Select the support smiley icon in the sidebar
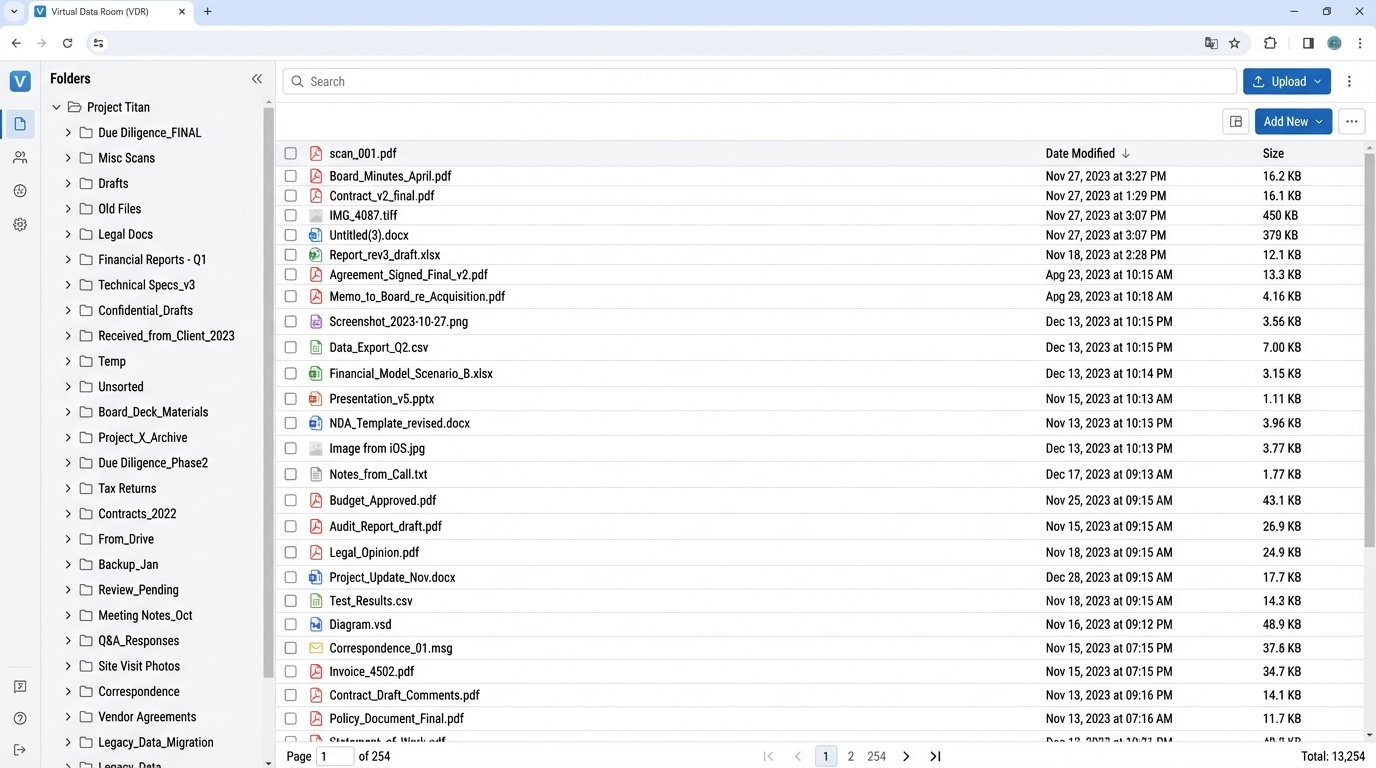 (20, 190)
